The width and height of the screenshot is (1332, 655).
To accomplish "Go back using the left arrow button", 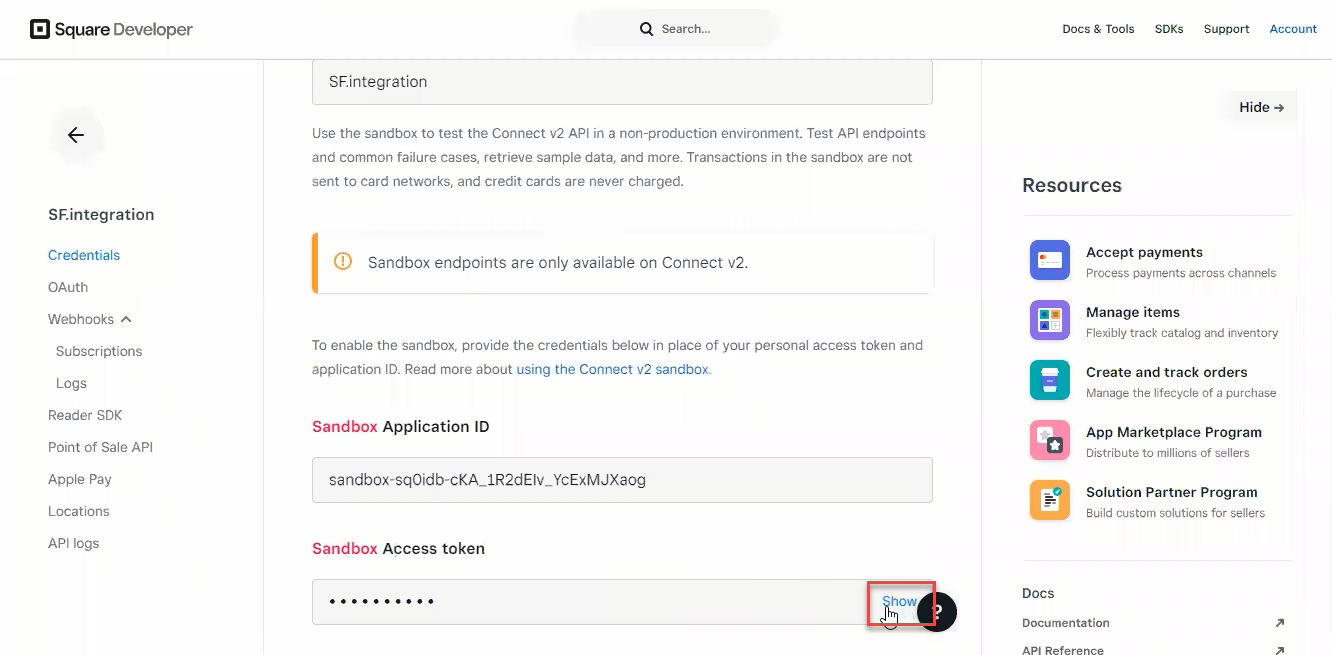I will [76, 135].
